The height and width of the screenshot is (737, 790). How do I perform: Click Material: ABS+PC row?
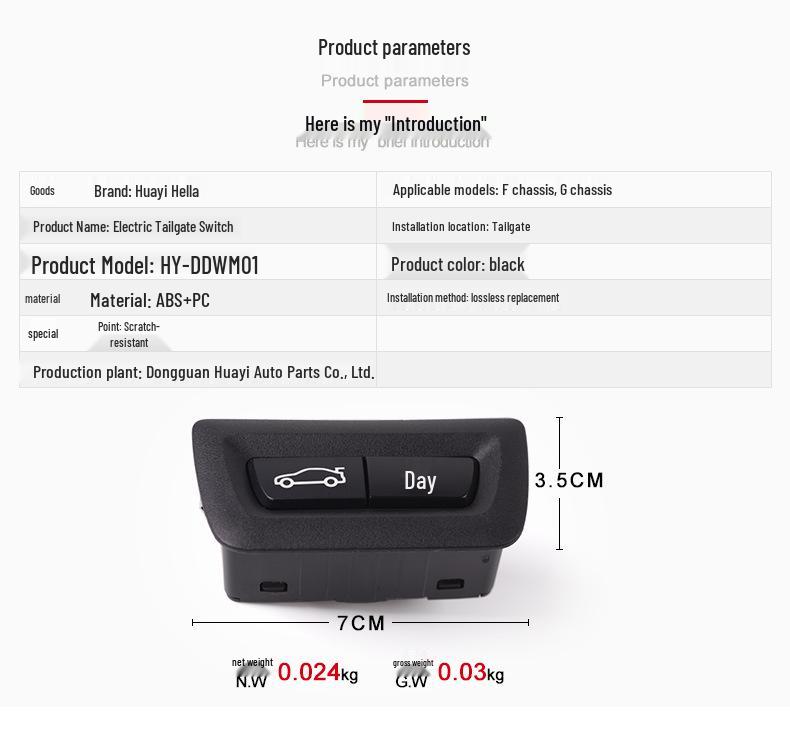point(198,298)
